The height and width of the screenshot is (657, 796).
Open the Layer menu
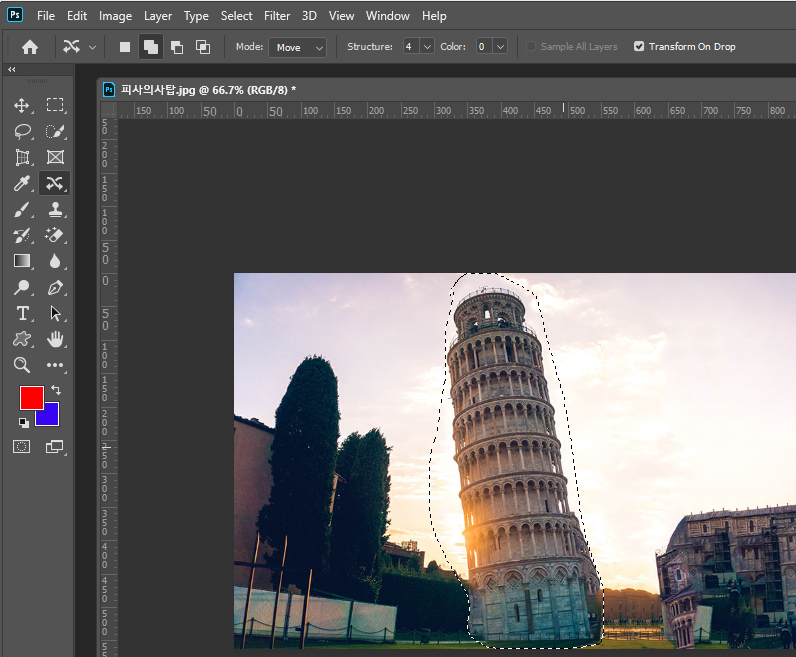[x=157, y=16]
